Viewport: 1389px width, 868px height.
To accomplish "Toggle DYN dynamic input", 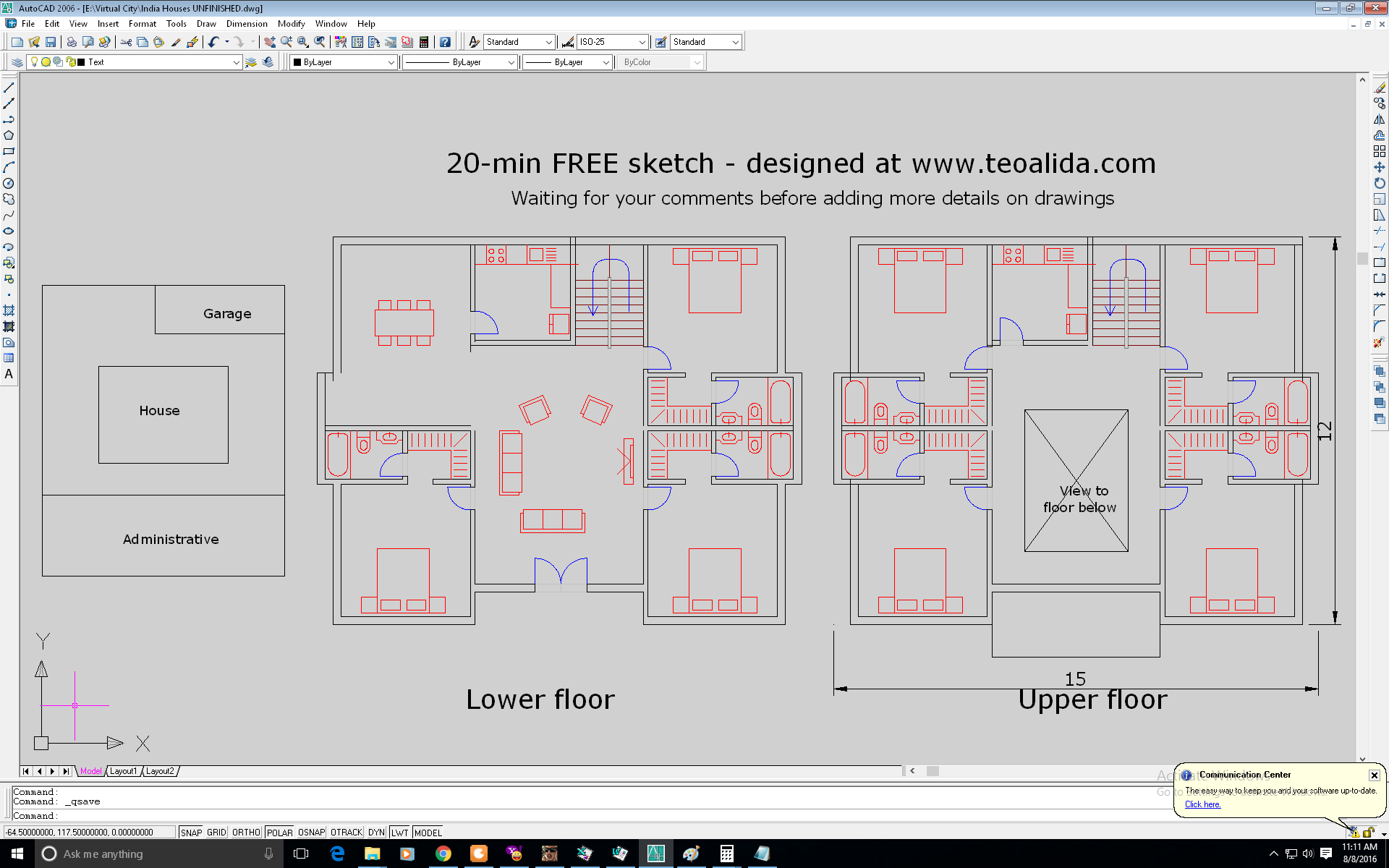I will point(376,833).
